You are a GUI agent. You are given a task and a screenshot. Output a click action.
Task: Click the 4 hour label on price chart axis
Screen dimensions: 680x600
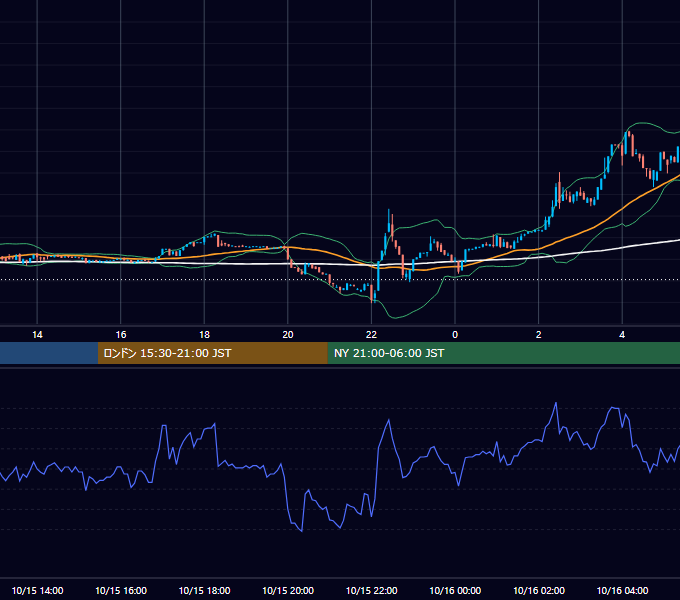pos(622,335)
